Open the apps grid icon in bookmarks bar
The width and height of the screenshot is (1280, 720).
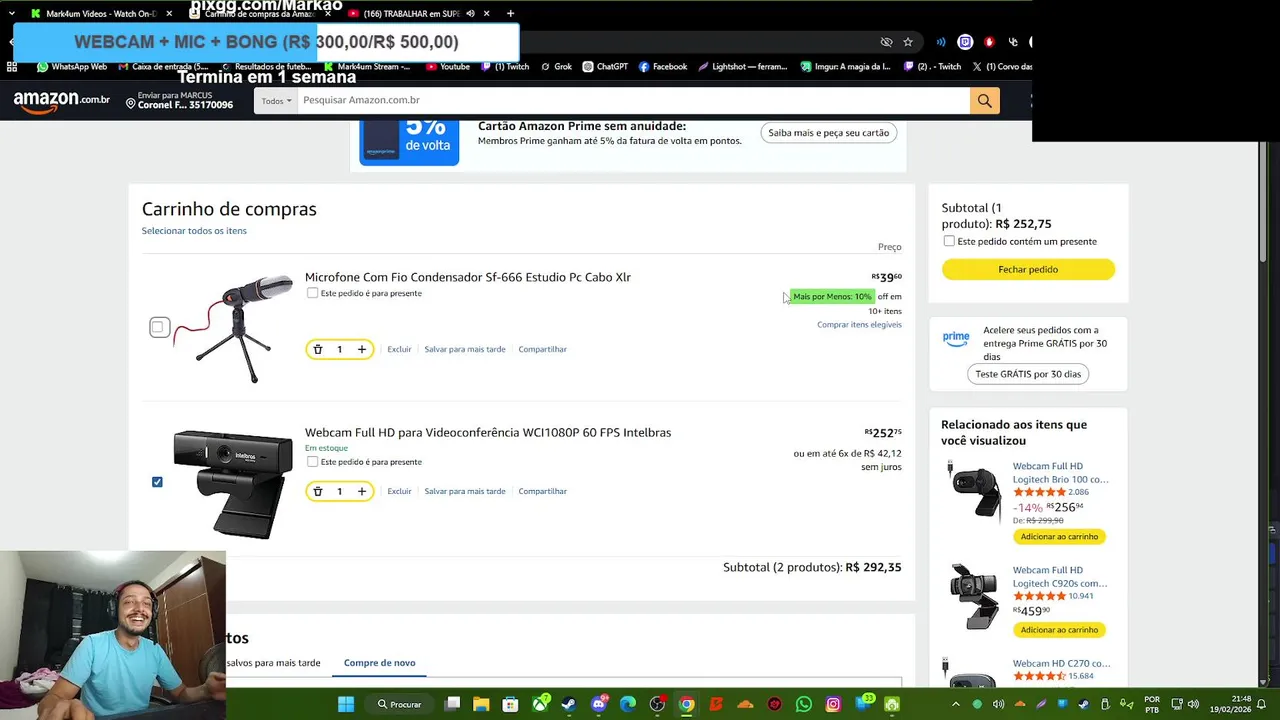pyautogui.click(x=12, y=67)
